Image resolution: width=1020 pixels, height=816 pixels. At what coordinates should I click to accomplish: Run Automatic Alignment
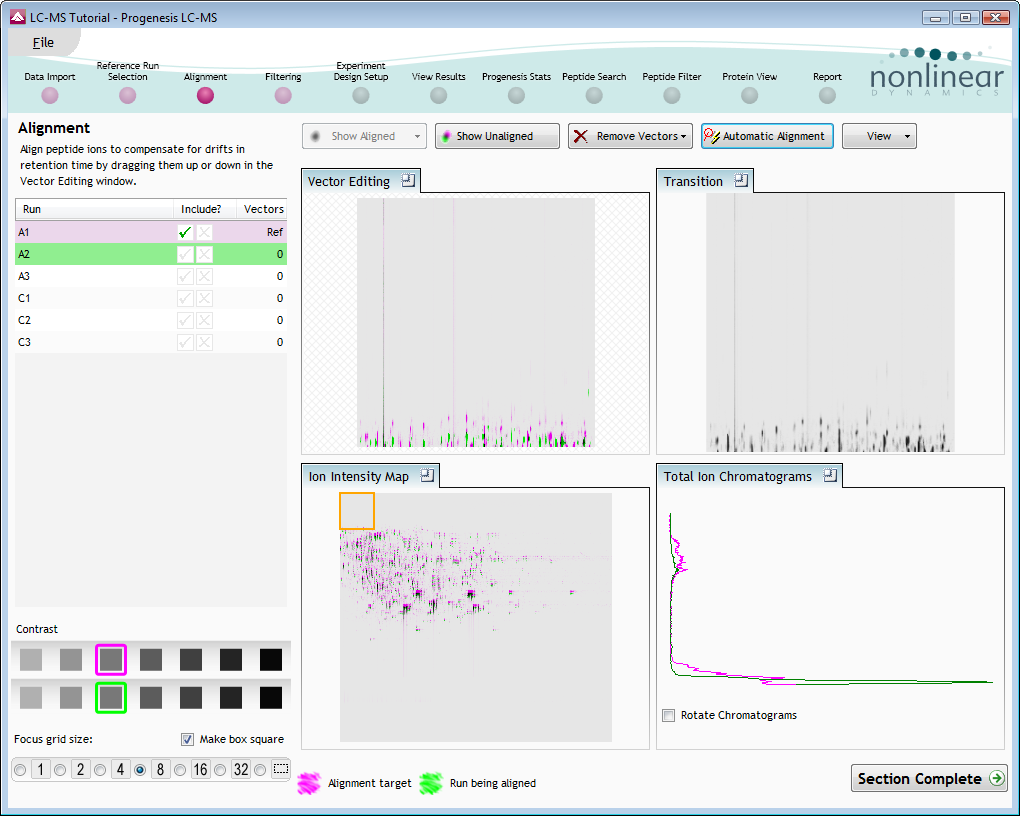click(x=767, y=136)
